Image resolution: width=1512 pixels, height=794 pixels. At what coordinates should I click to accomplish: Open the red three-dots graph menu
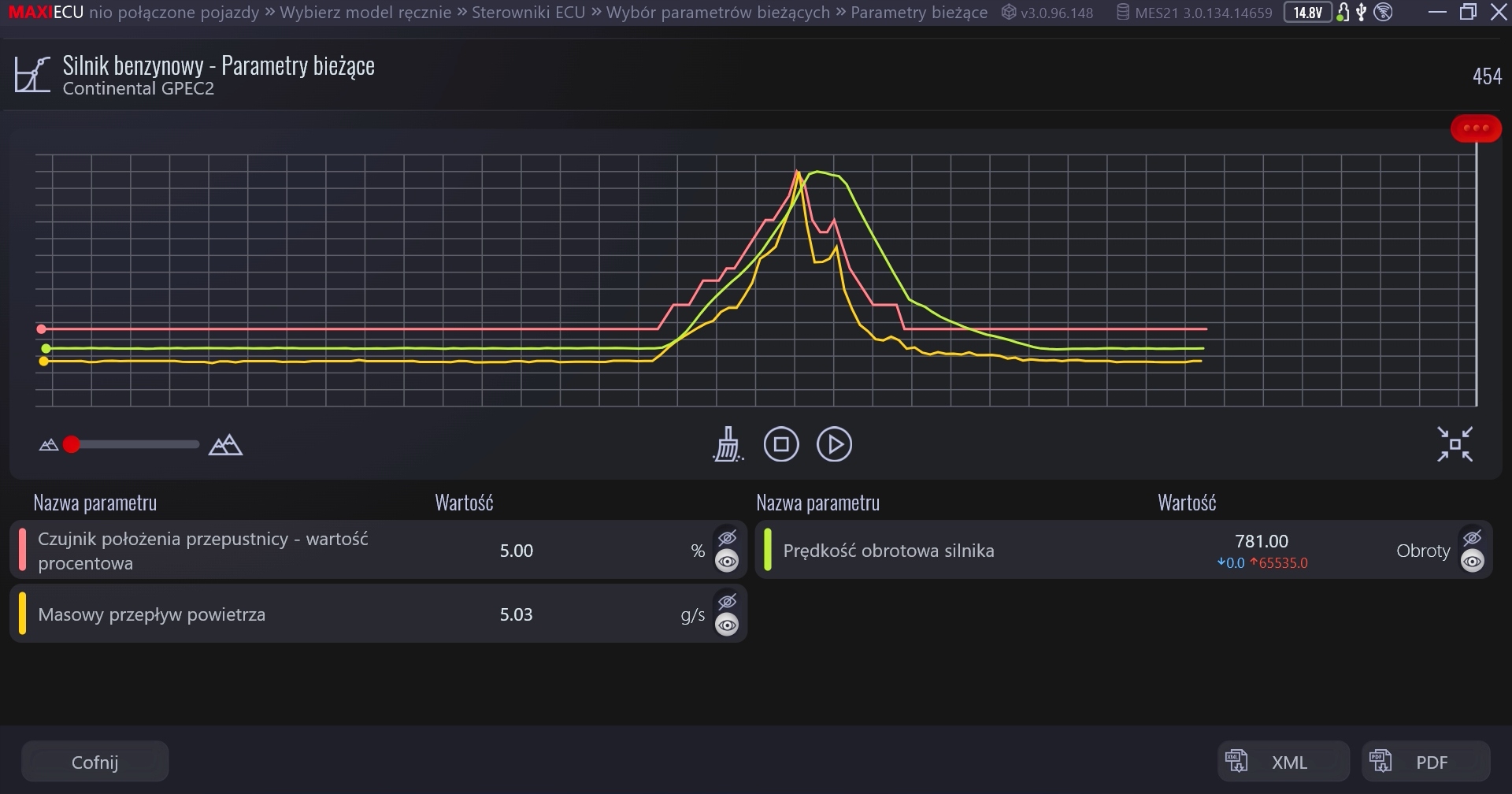(x=1475, y=128)
